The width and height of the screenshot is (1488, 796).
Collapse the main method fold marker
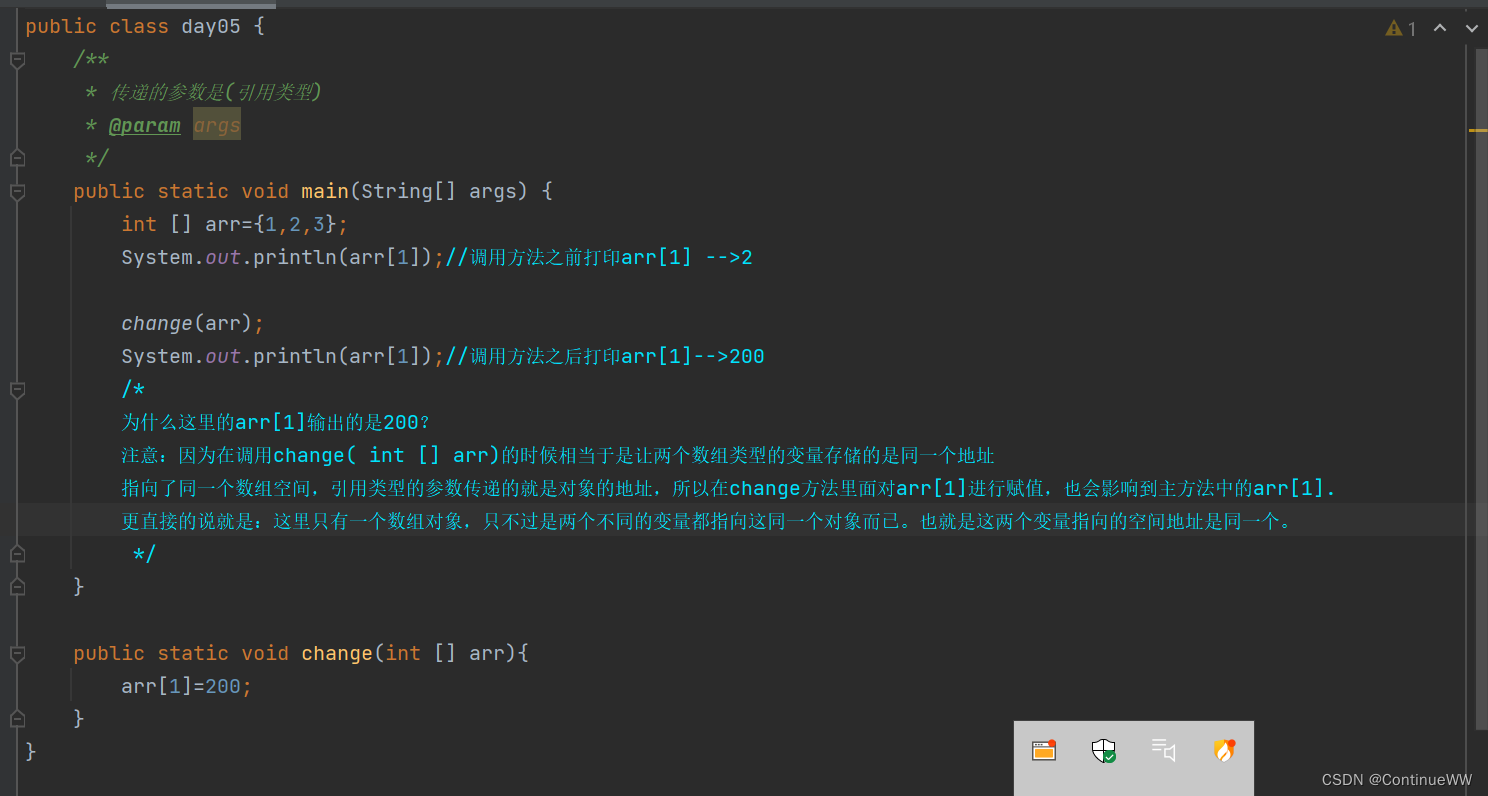click(x=17, y=191)
